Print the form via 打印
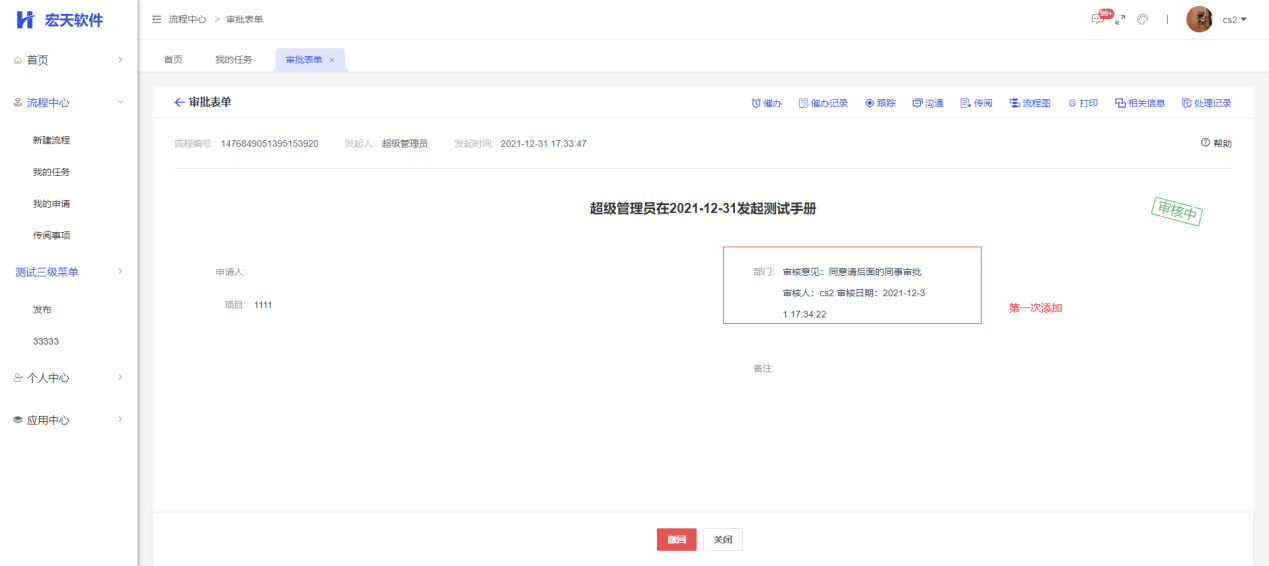Image resolution: width=1269 pixels, height=566 pixels. (x=1083, y=103)
